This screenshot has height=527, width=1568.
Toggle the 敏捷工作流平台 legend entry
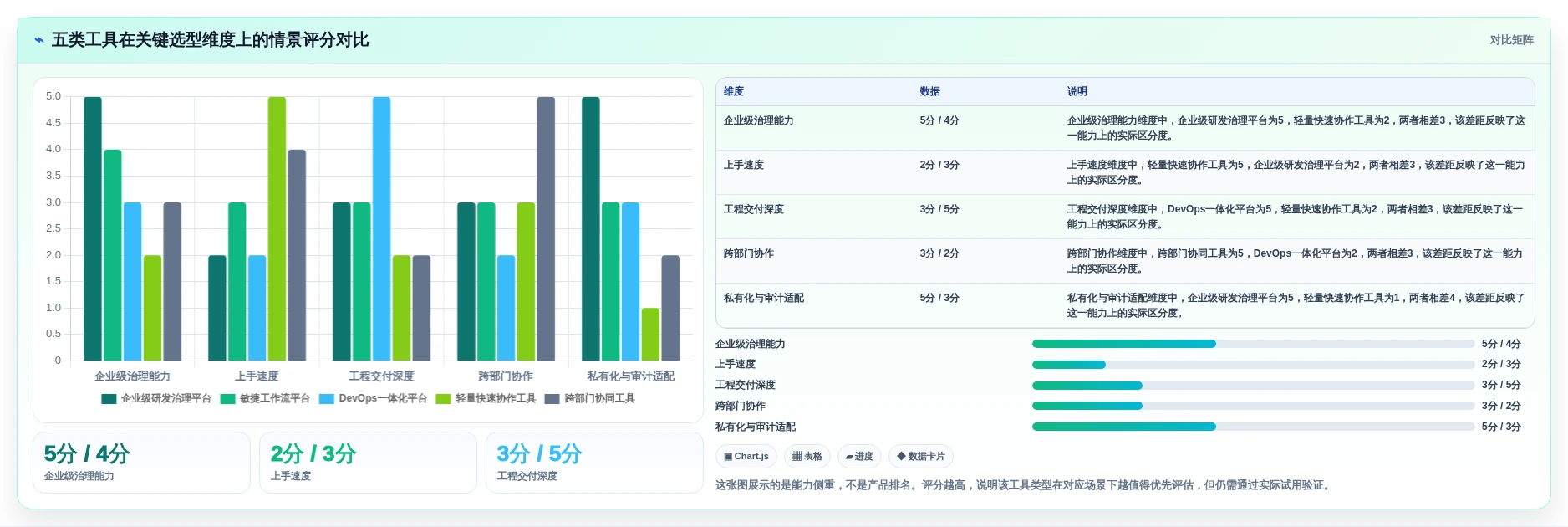pos(265,399)
